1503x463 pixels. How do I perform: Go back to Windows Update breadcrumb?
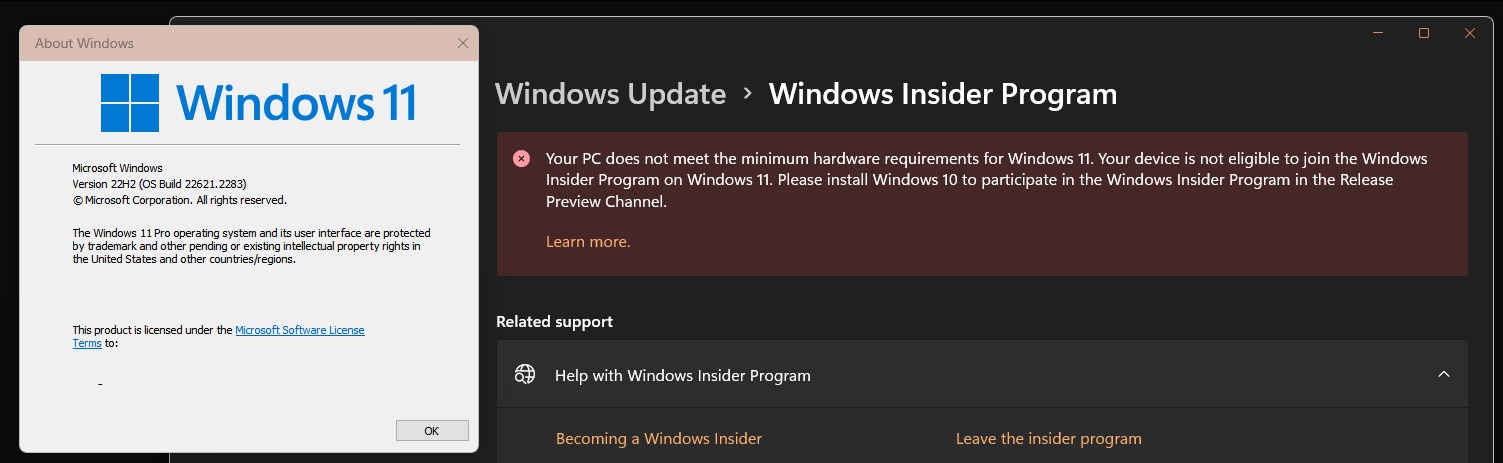point(610,94)
